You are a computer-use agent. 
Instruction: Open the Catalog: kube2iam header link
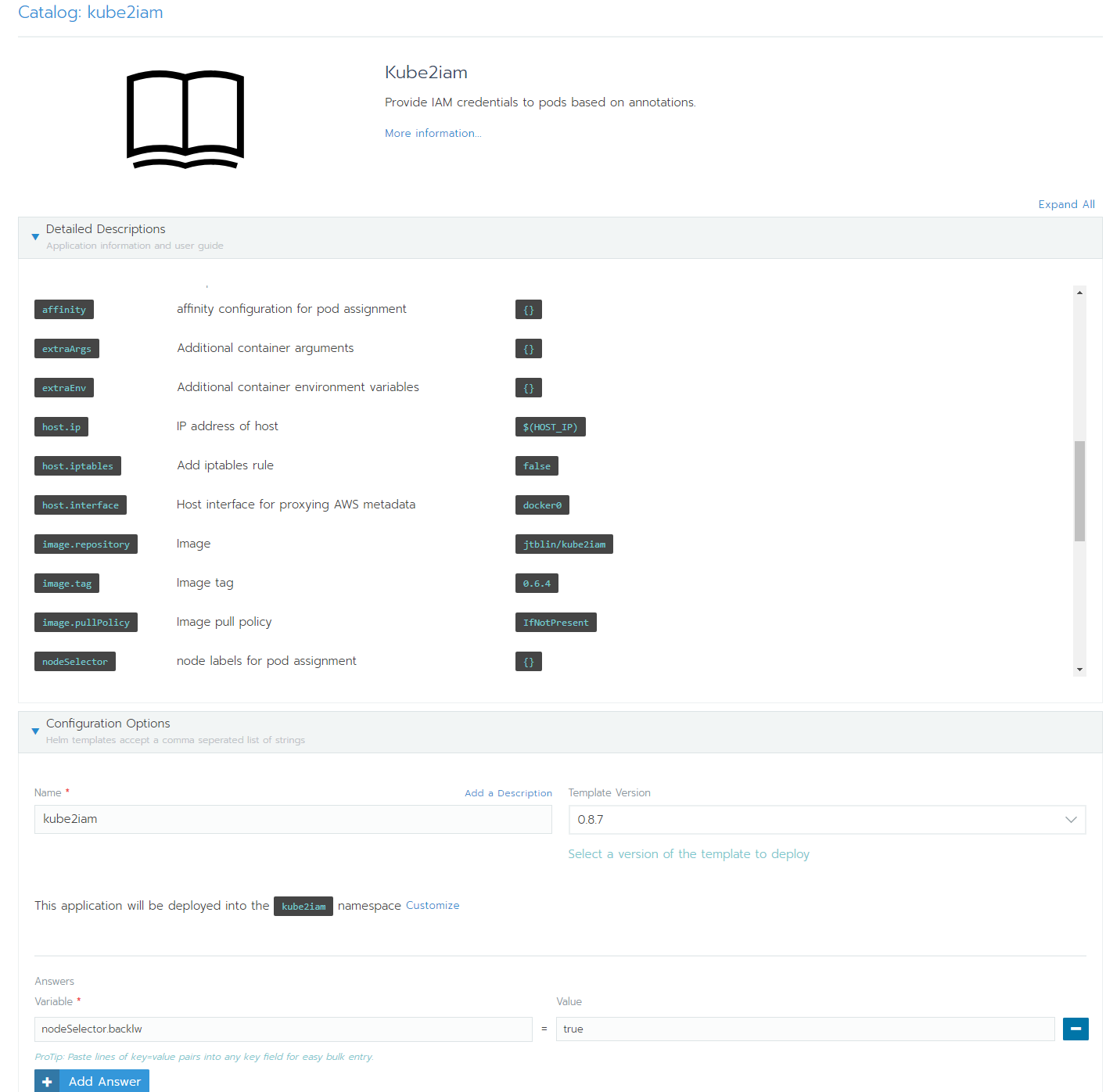pos(91,13)
